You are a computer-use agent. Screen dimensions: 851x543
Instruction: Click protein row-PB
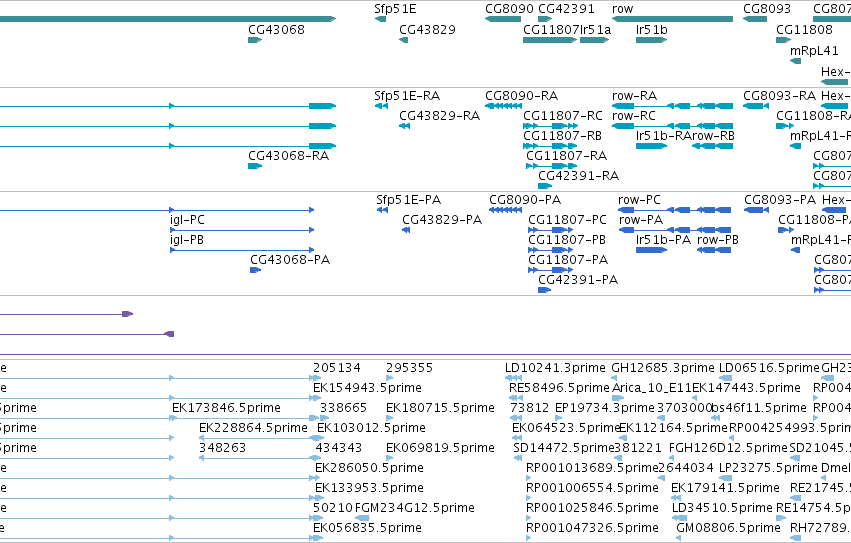(717, 241)
